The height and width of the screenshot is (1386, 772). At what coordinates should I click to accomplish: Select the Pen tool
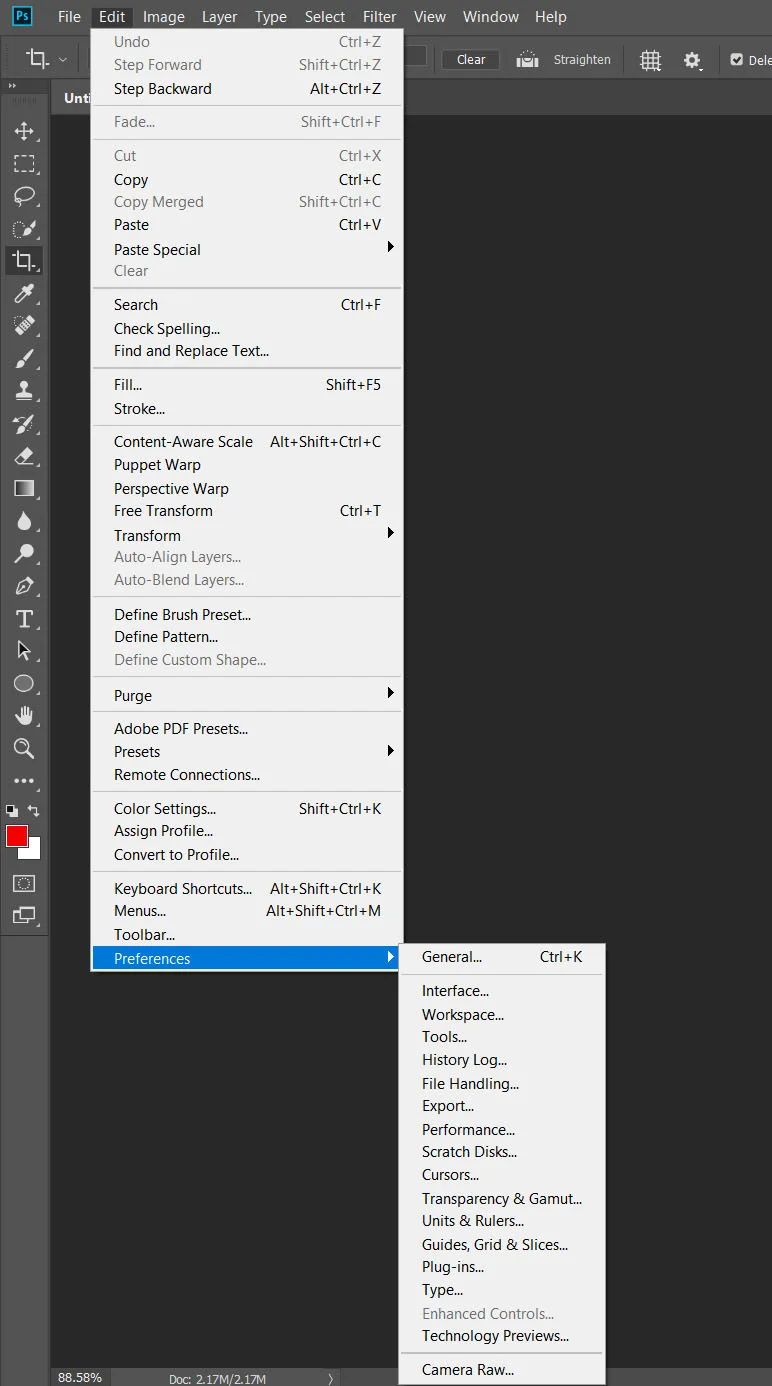click(24, 586)
